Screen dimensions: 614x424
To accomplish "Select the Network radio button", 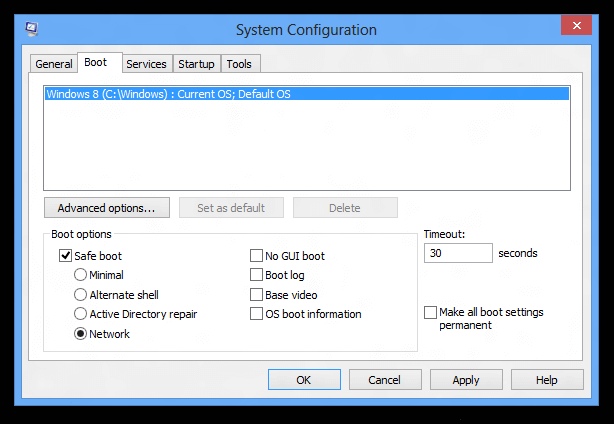I will tap(80, 334).
